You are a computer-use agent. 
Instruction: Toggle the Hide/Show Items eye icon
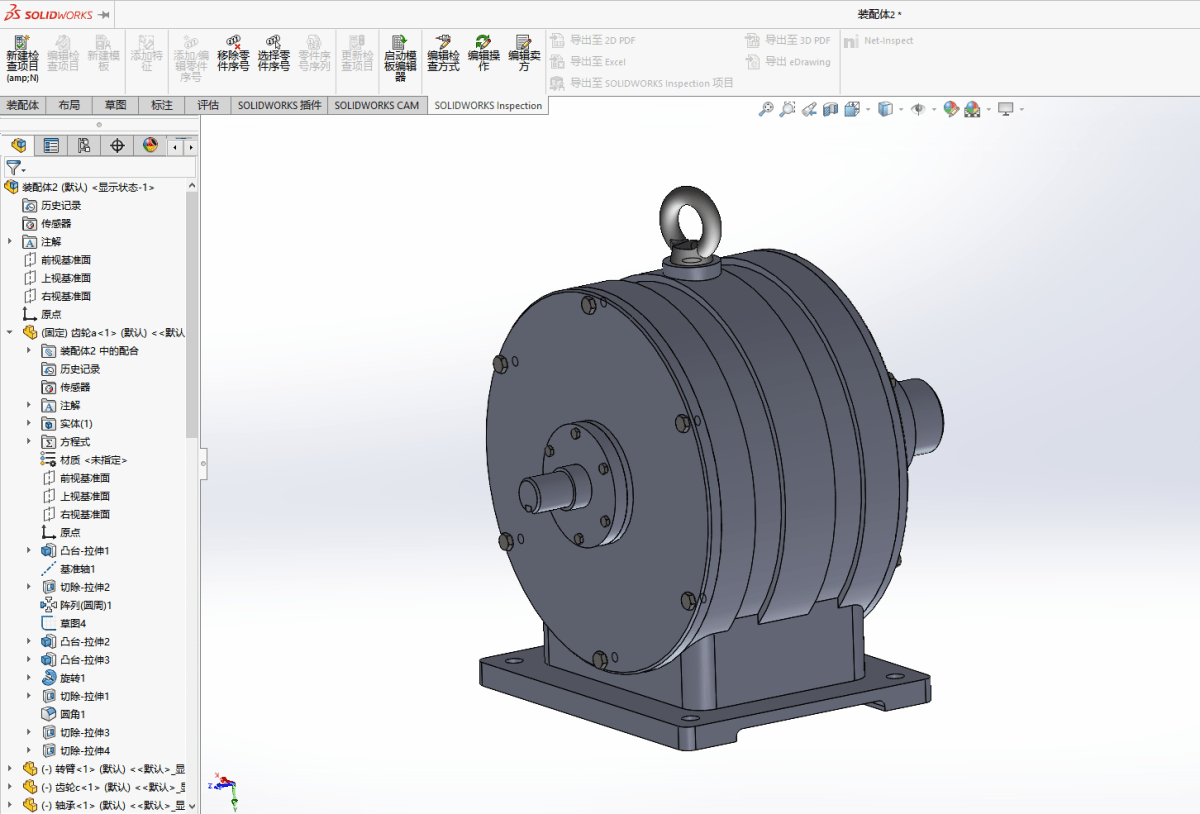tap(917, 109)
